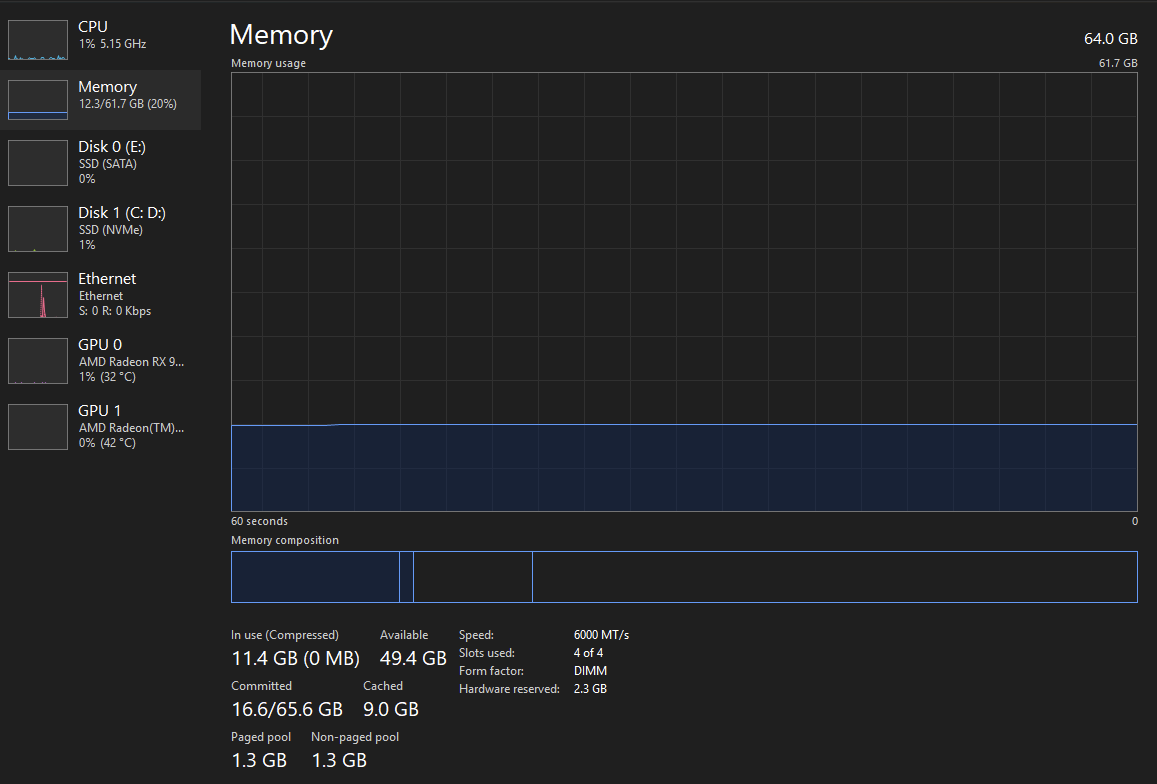This screenshot has width=1157, height=784.
Task: Click the in-use segment of Memory composition
Action: point(314,577)
